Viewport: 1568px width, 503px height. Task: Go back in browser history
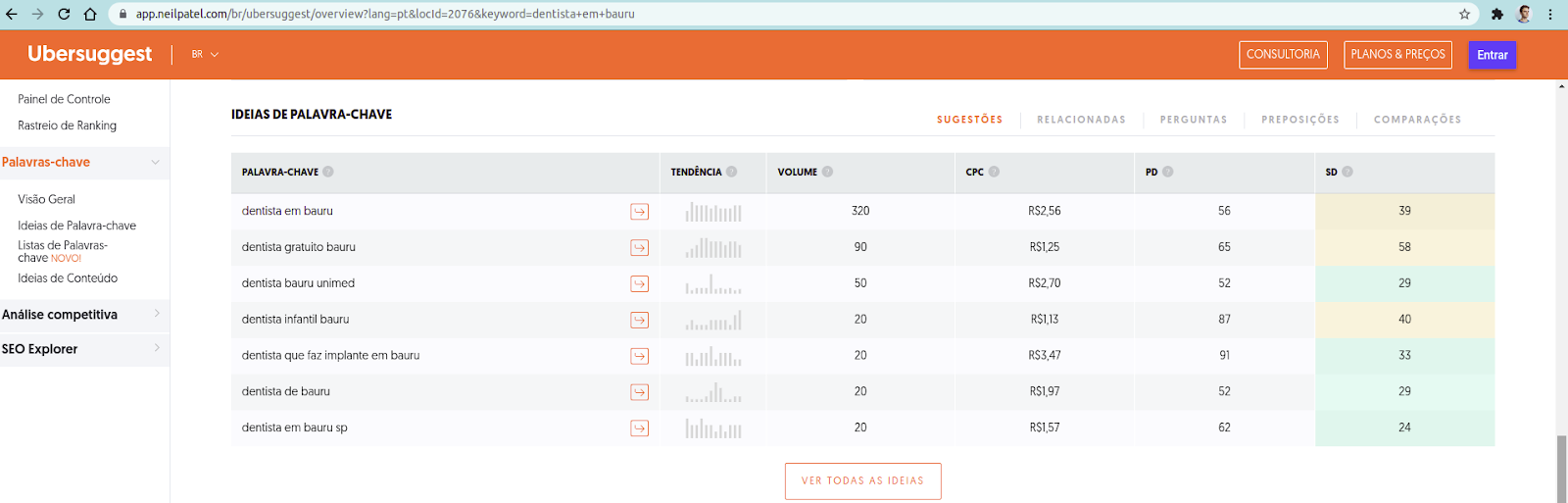click(x=12, y=14)
